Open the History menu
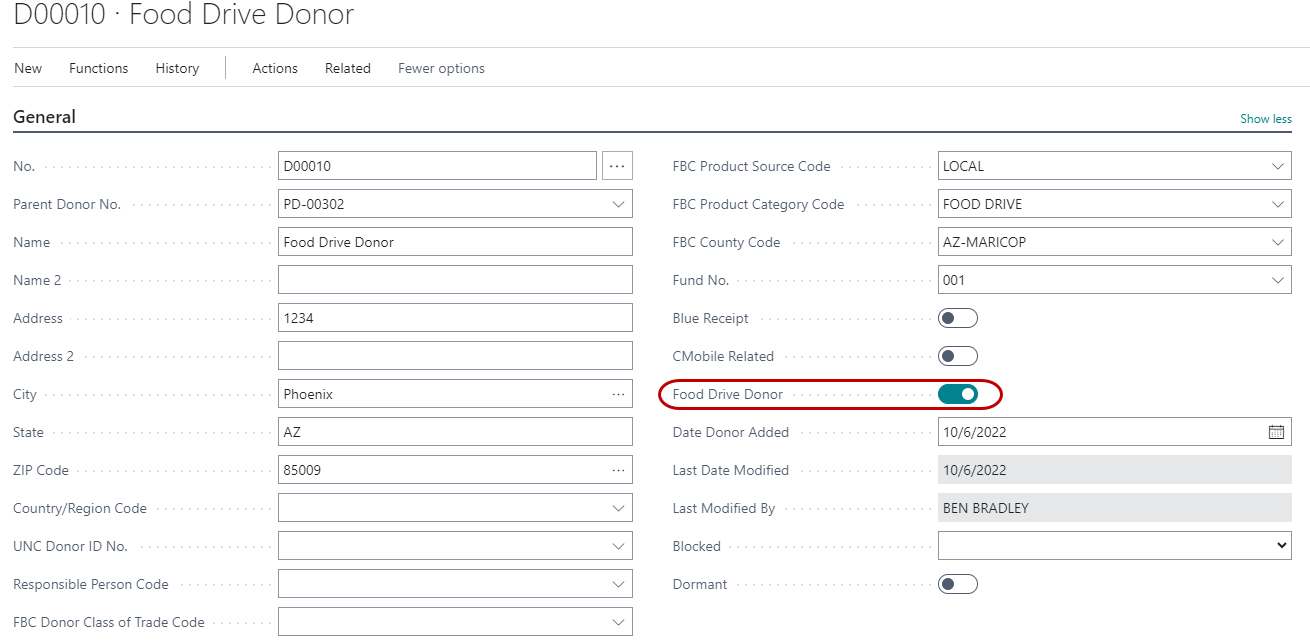Screen dimensions: 1310x641 pos(177,68)
